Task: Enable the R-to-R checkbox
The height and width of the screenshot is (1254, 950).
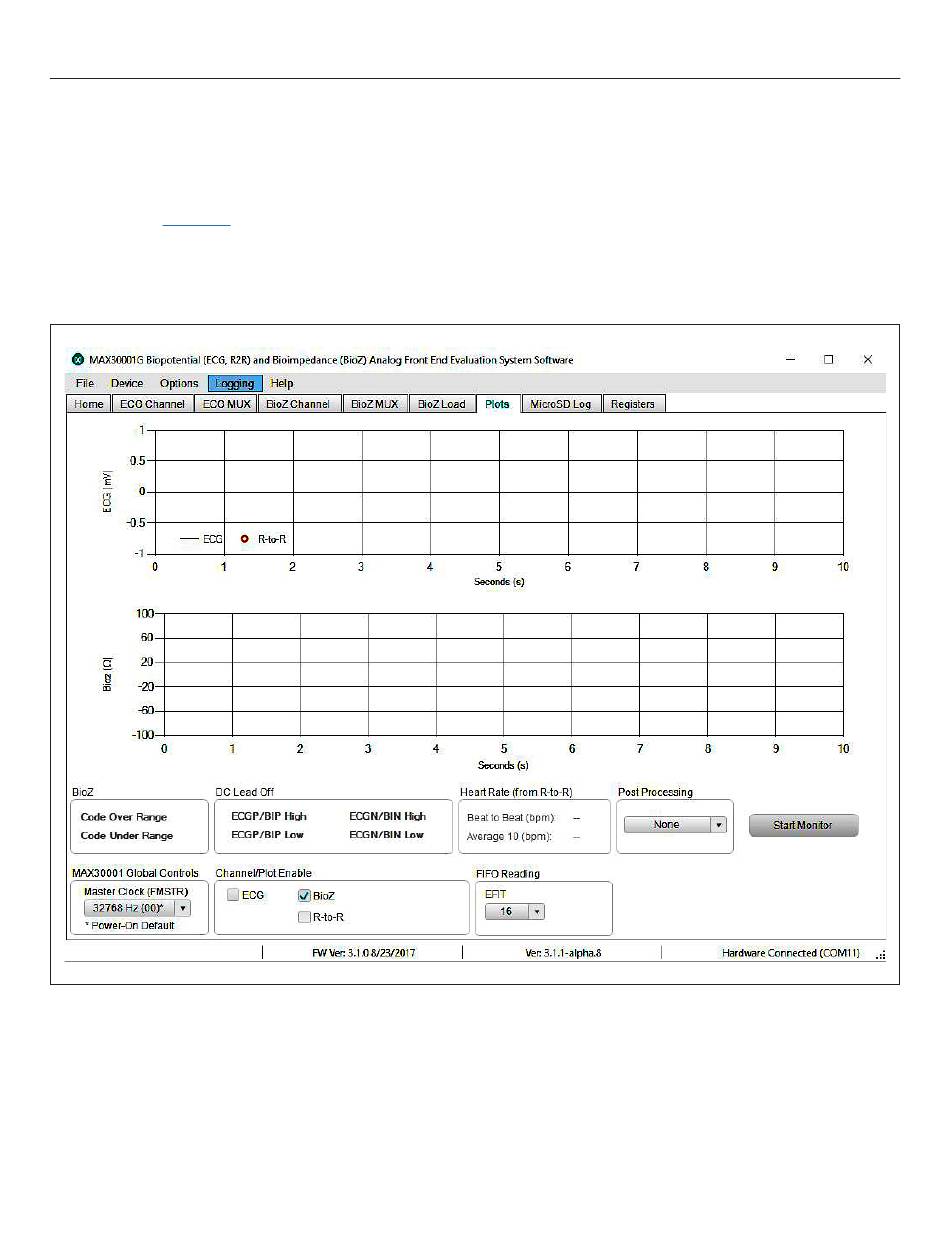Action: (305, 916)
